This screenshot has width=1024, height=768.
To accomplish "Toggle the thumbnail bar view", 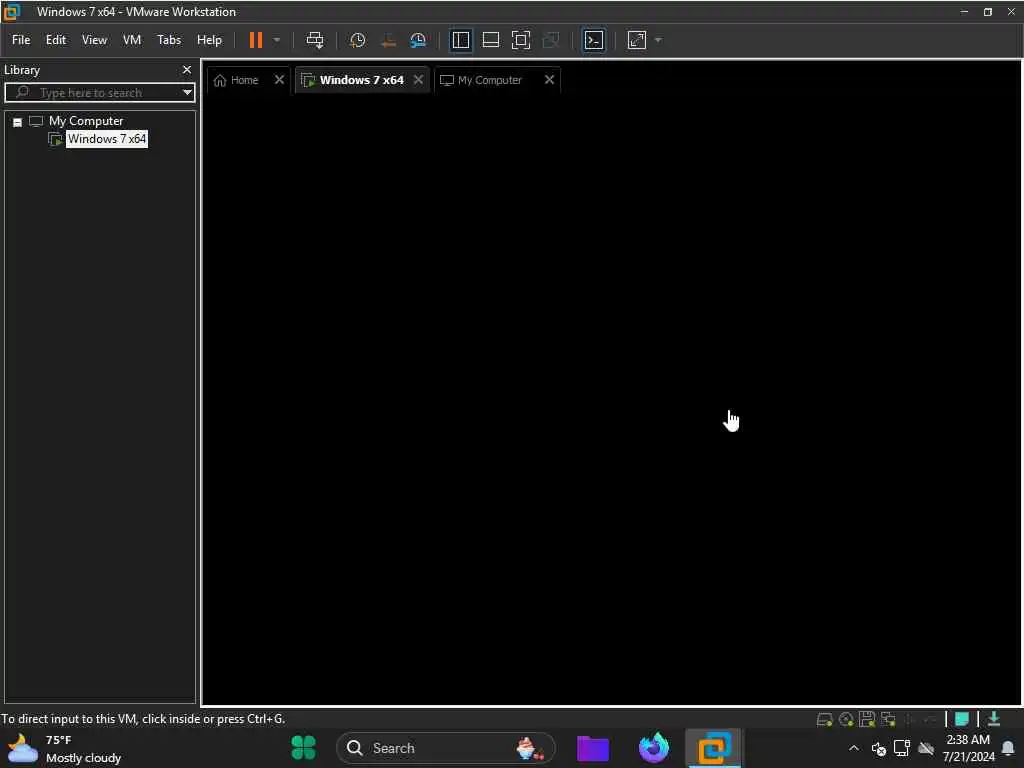I will 490,40.
